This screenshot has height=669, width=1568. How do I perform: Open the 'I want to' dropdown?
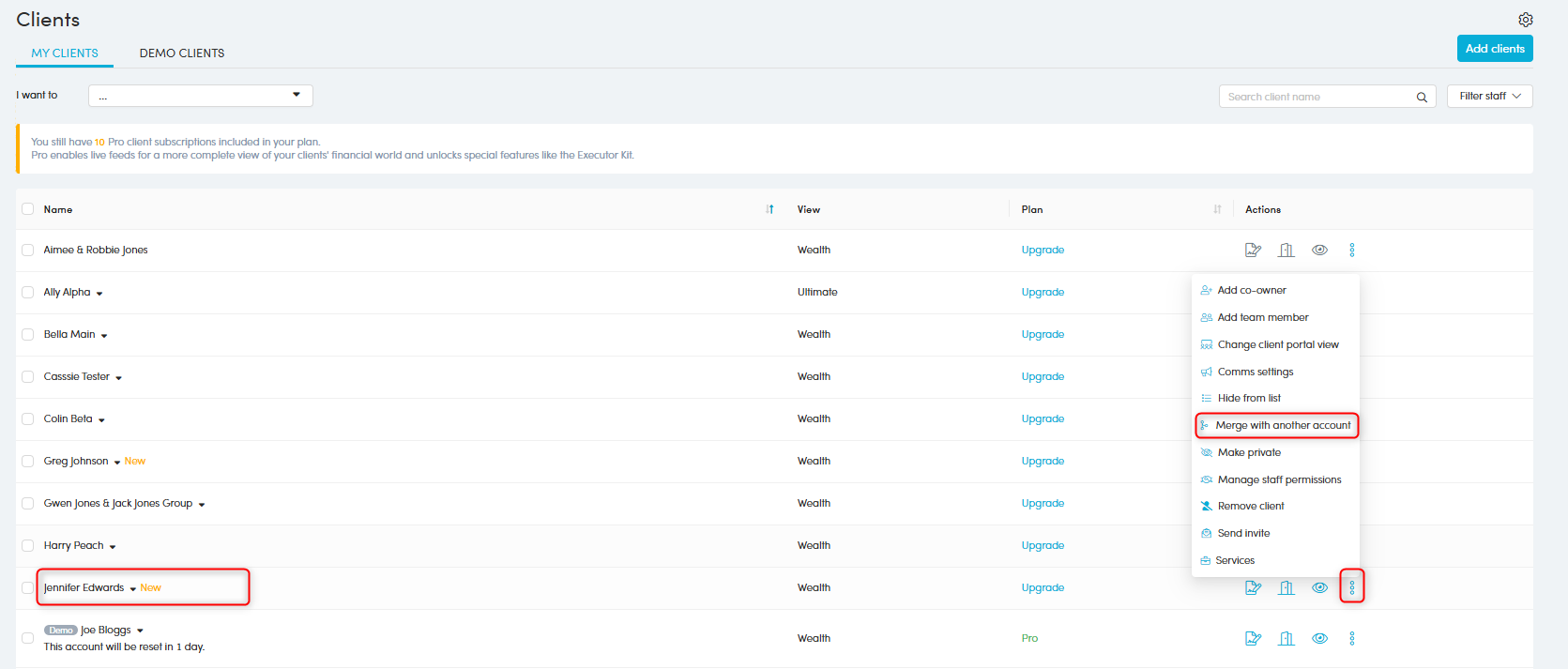click(200, 96)
